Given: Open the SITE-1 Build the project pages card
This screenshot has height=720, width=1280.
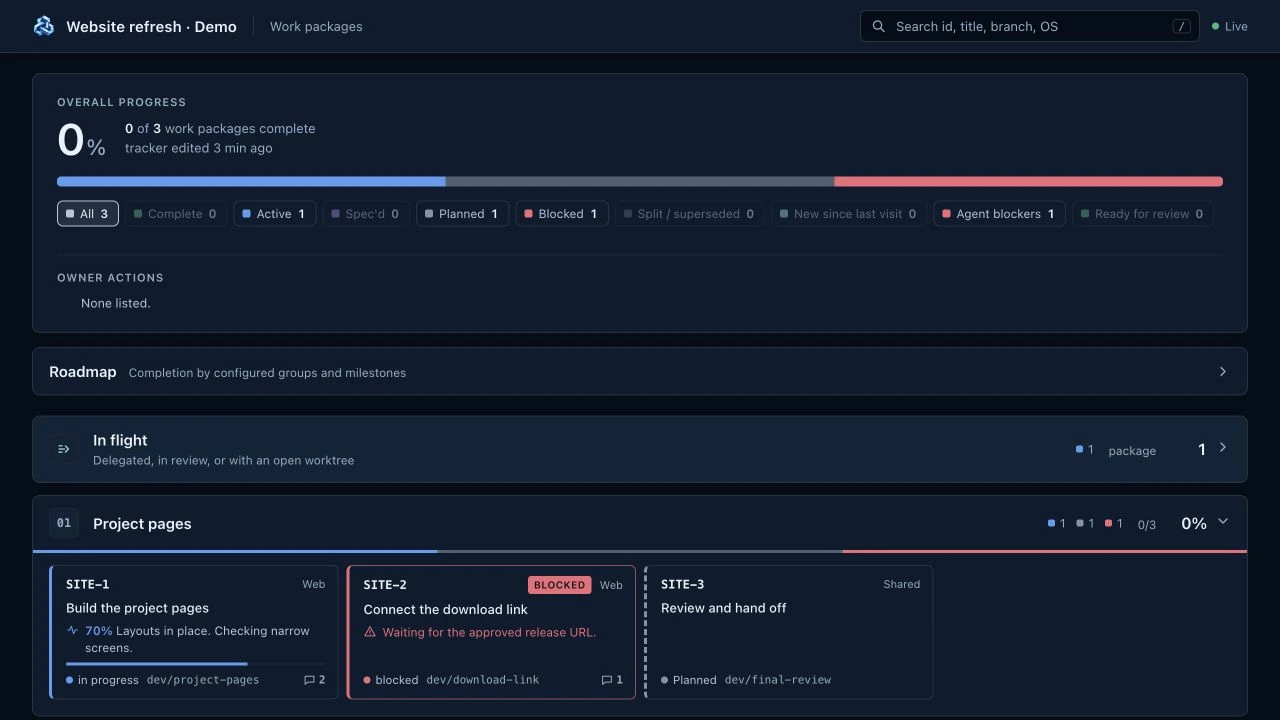Looking at the screenshot, I should 193,632.
